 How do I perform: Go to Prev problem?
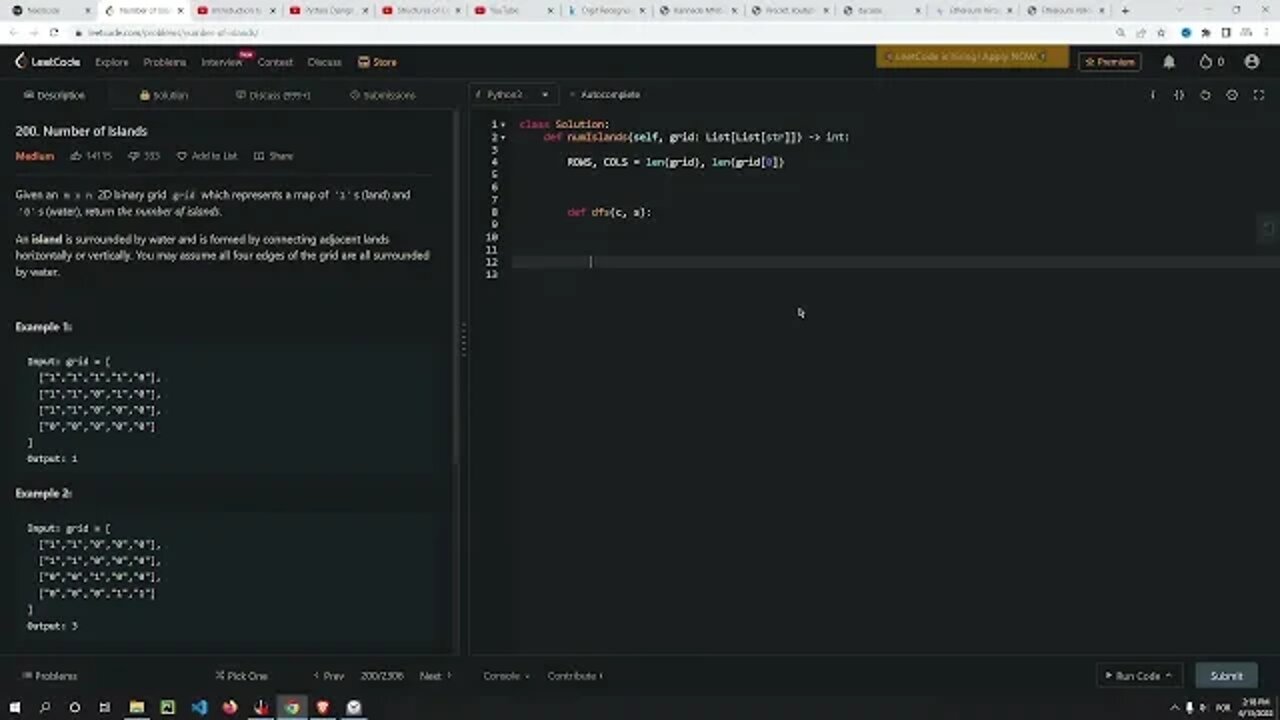(x=329, y=676)
